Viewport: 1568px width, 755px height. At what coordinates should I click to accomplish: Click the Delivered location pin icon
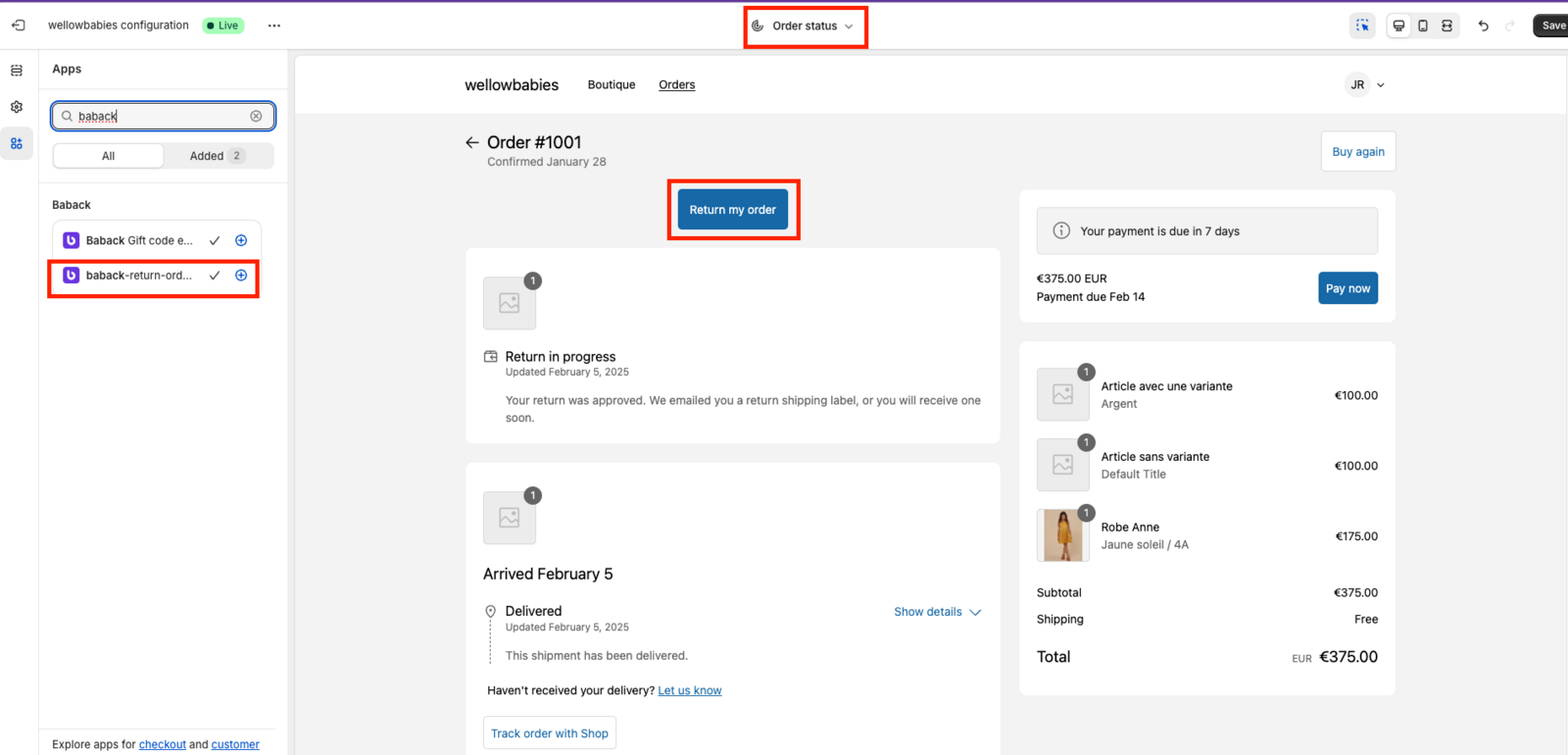point(491,611)
